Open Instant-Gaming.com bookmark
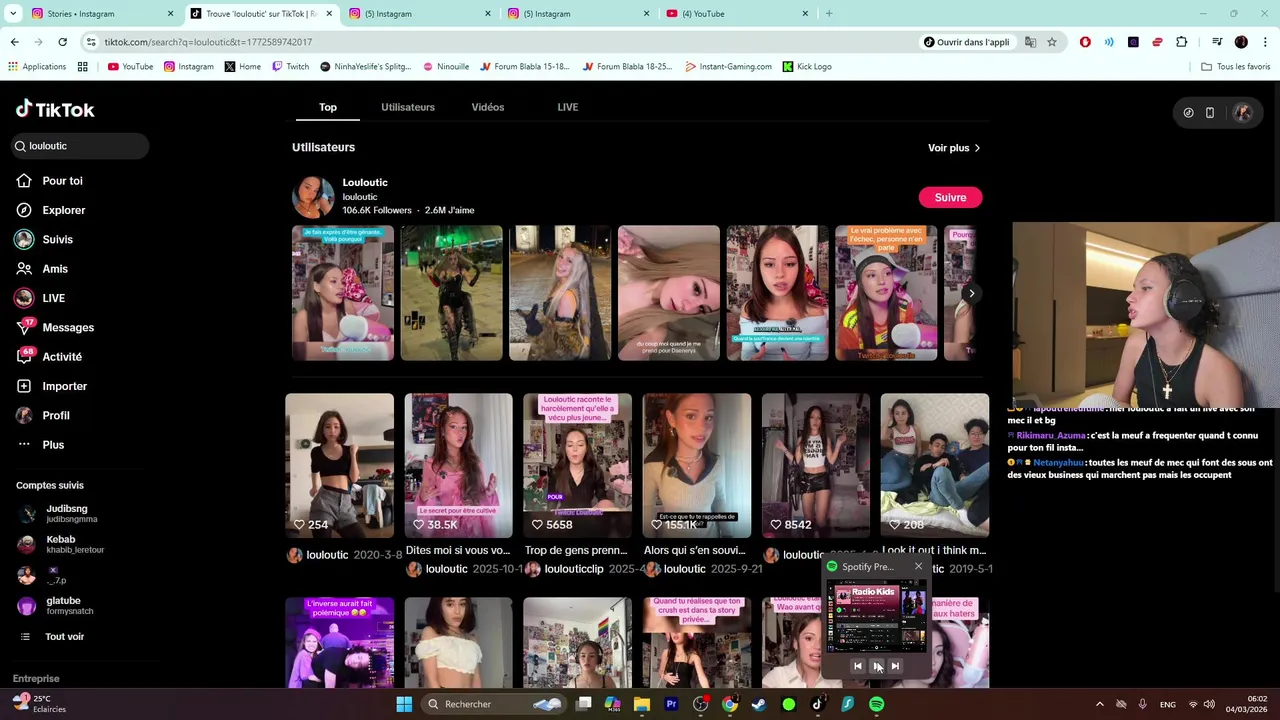This screenshot has height=720, width=1280. tap(729, 67)
